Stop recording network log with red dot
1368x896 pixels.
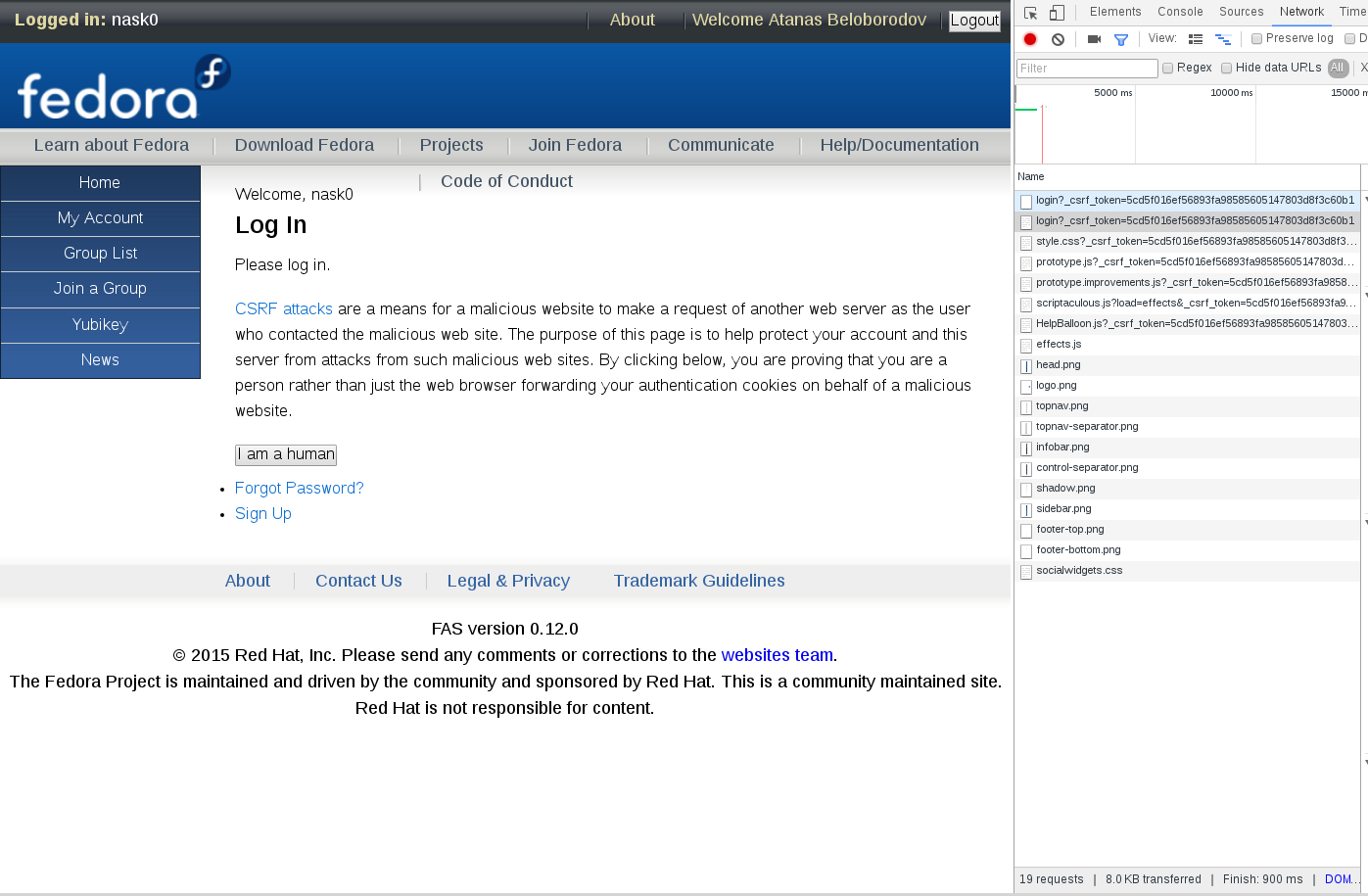(x=1030, y=39)
